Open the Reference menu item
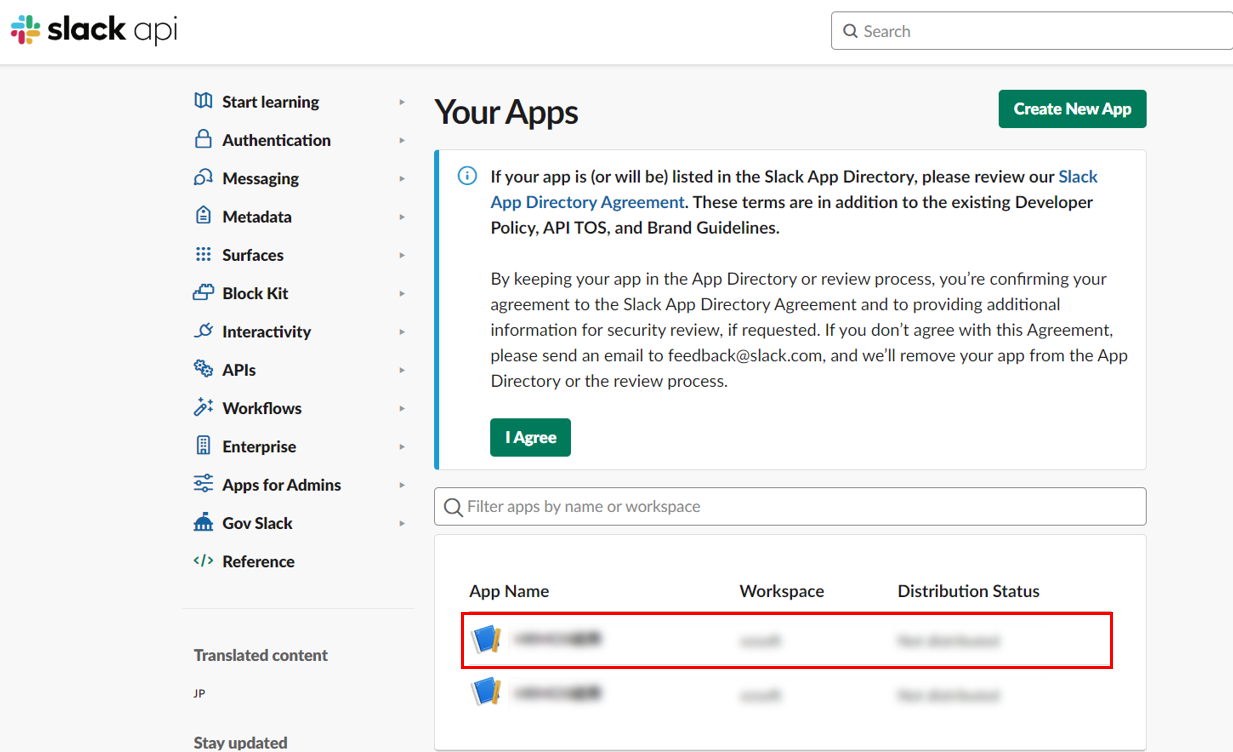Image resolution: width=1233 pixels, height=752 pixels. click(258, 561)
